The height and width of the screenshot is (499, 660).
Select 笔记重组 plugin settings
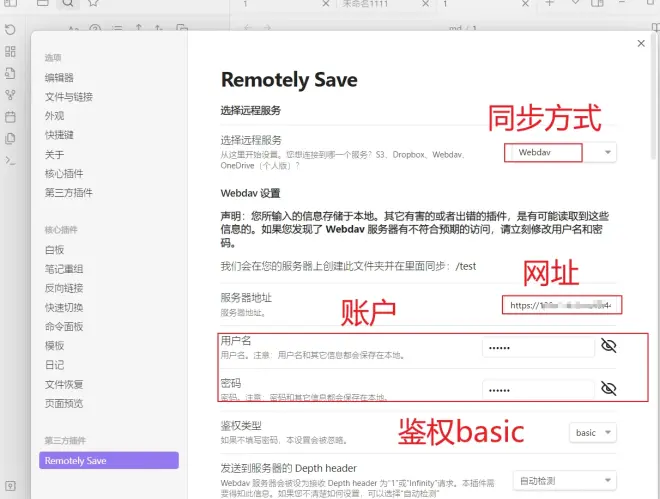[x=64, y=269]
